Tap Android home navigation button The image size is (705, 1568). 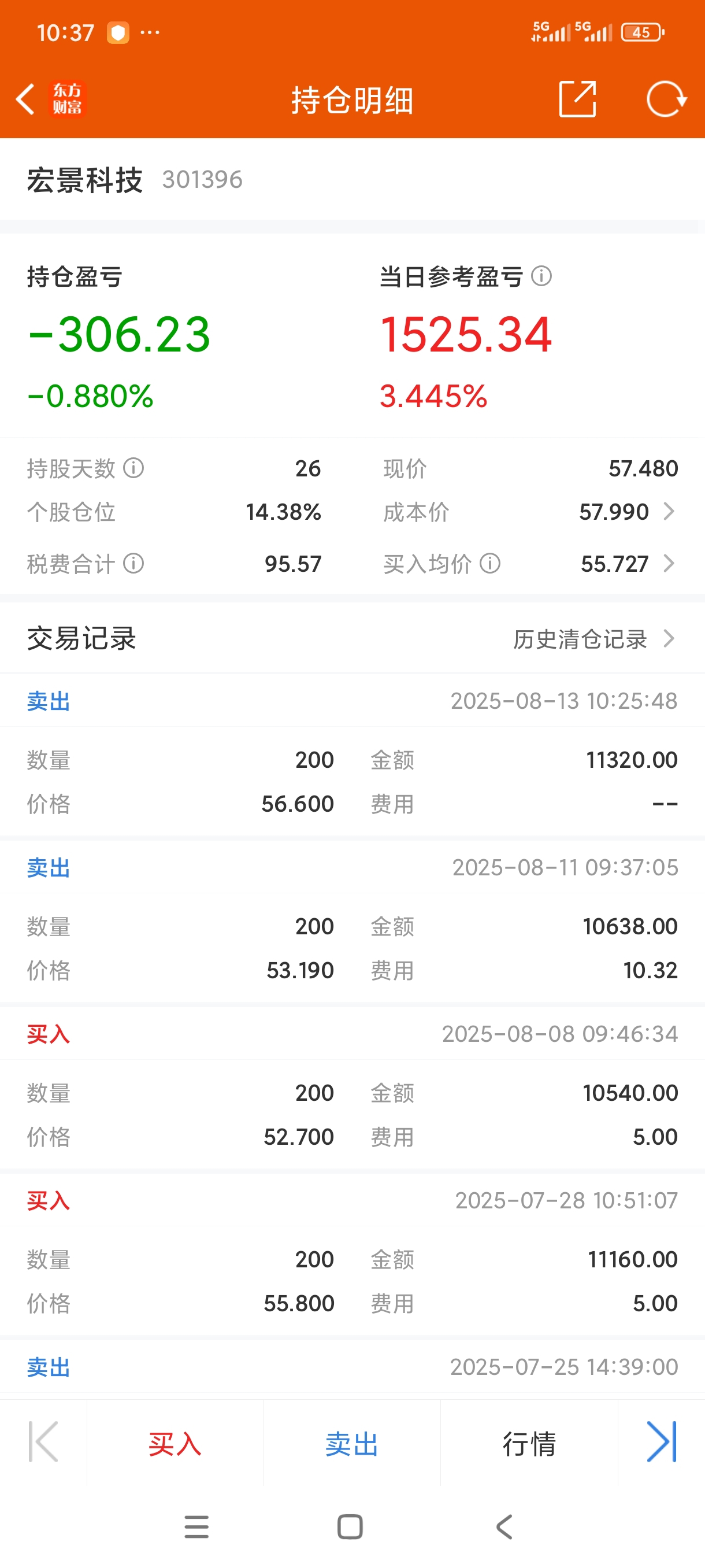click(x=350, y=1526)
